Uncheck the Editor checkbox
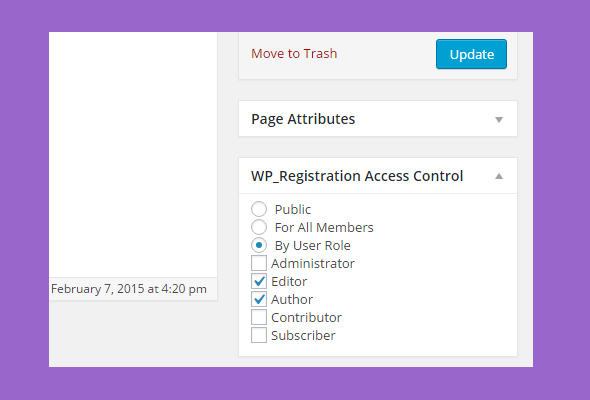This screenshot has width=590, height=400. click(259, 281)
